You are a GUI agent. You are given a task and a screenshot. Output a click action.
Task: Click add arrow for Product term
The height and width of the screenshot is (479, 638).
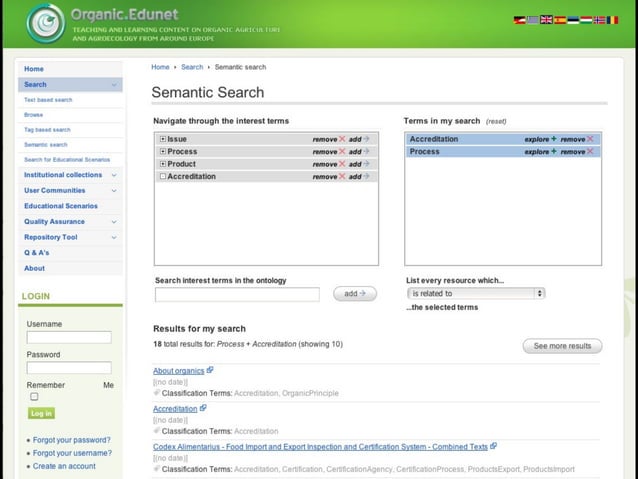(x=365, y=164)
